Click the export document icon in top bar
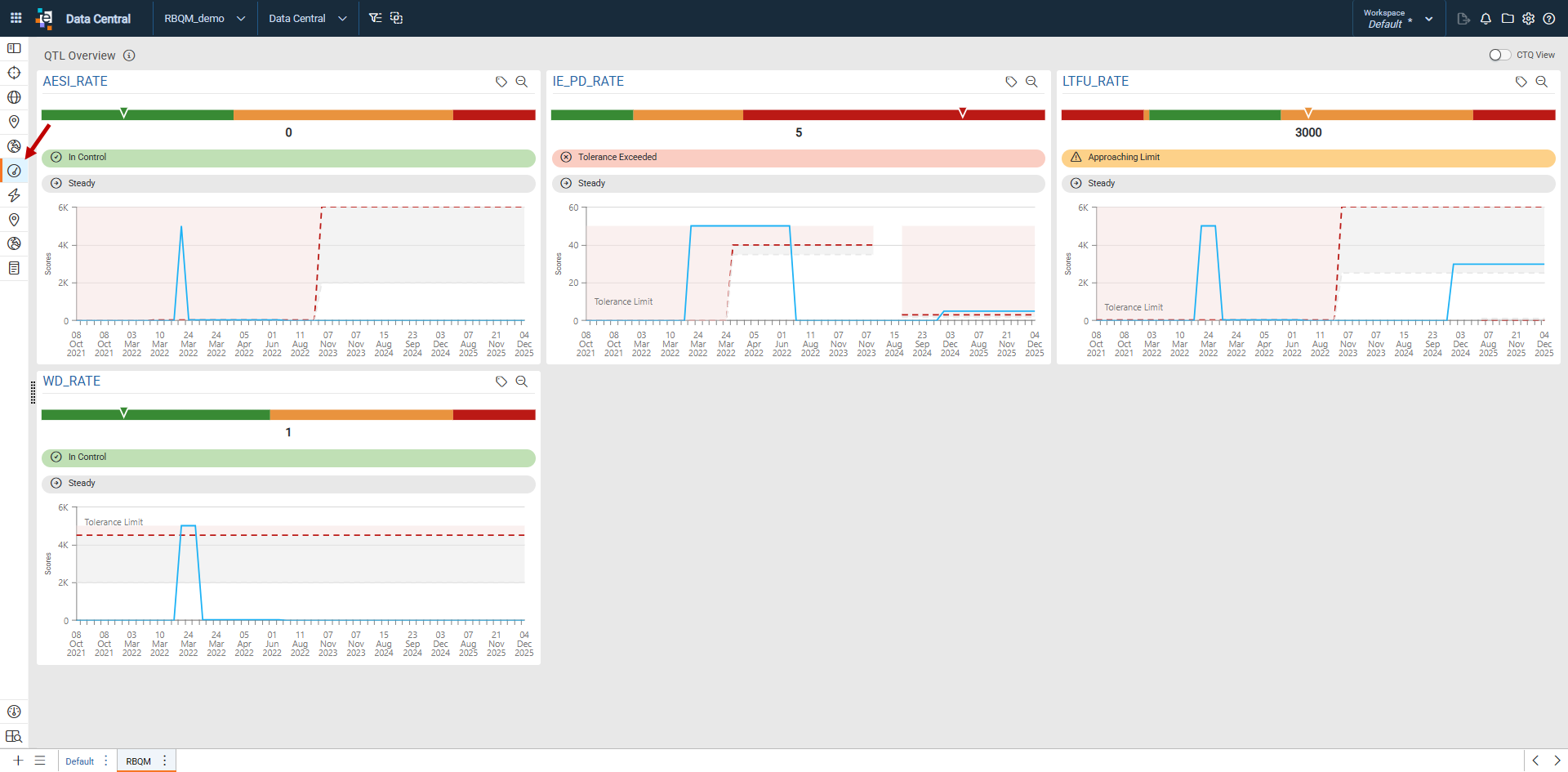 (x=1463, y=19)
